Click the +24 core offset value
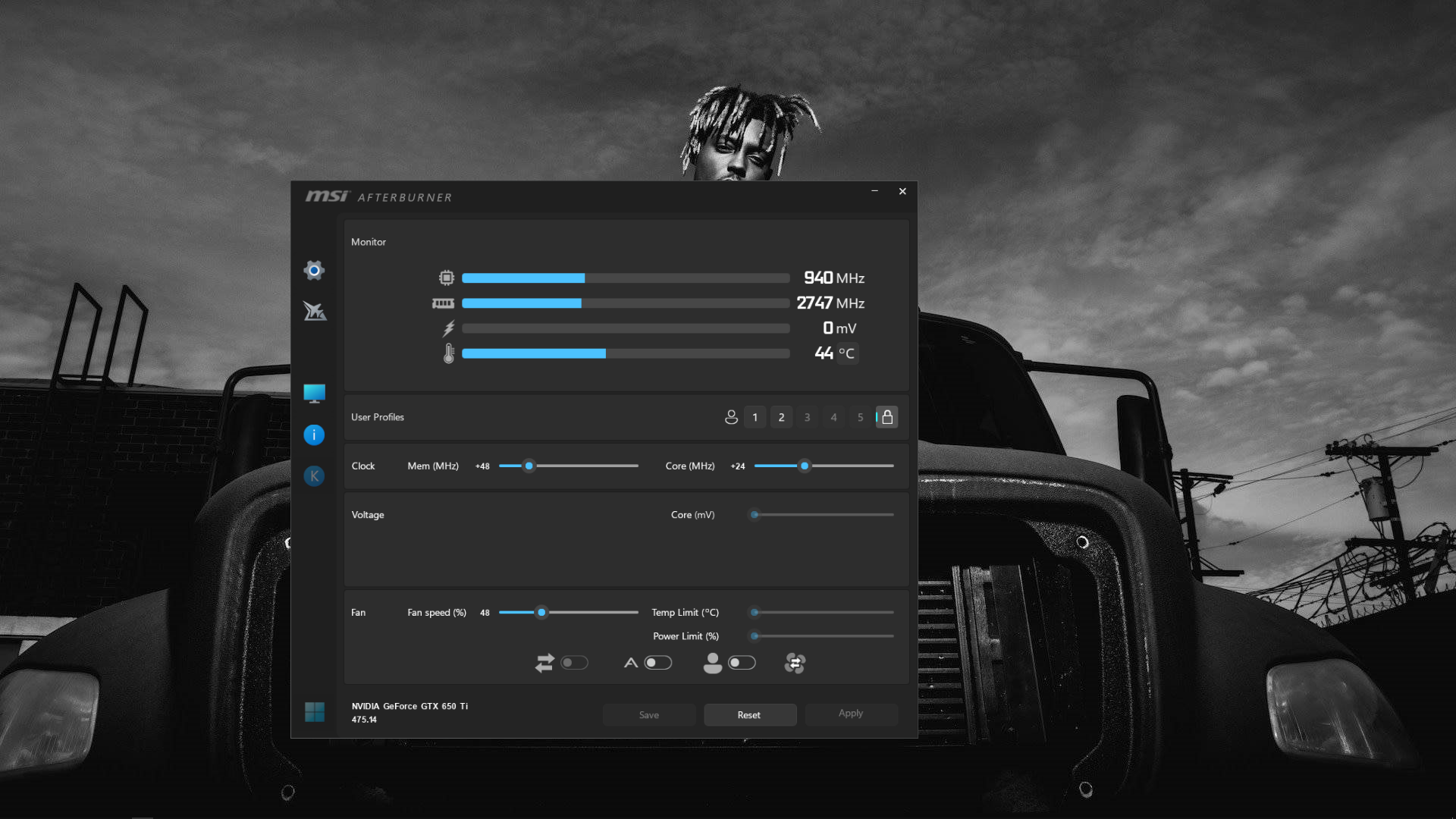Image resolution: width=1456 pixels, height=819 pixels. tap(738, 466)
